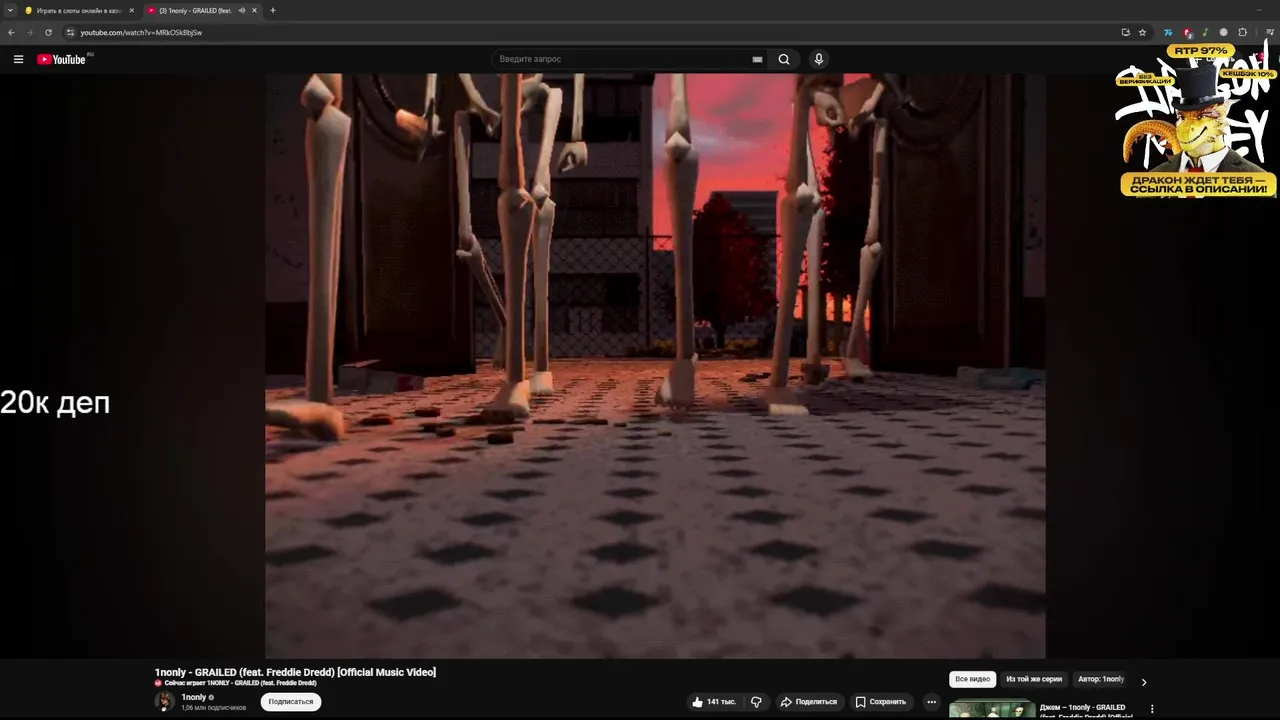Click the video title '1nonly - GRAILED'
The height and width of the screenshot is (720, 1280).
coord(295,672)
